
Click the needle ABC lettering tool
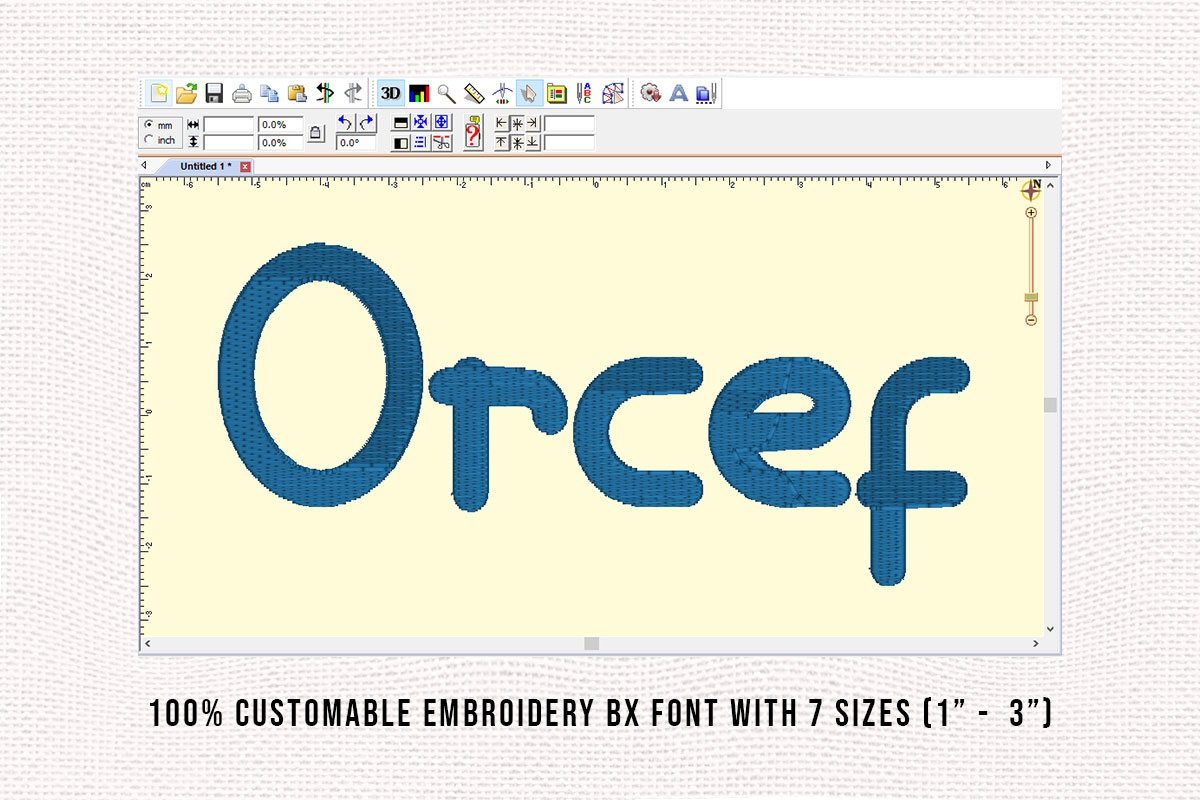click(582, 93)
